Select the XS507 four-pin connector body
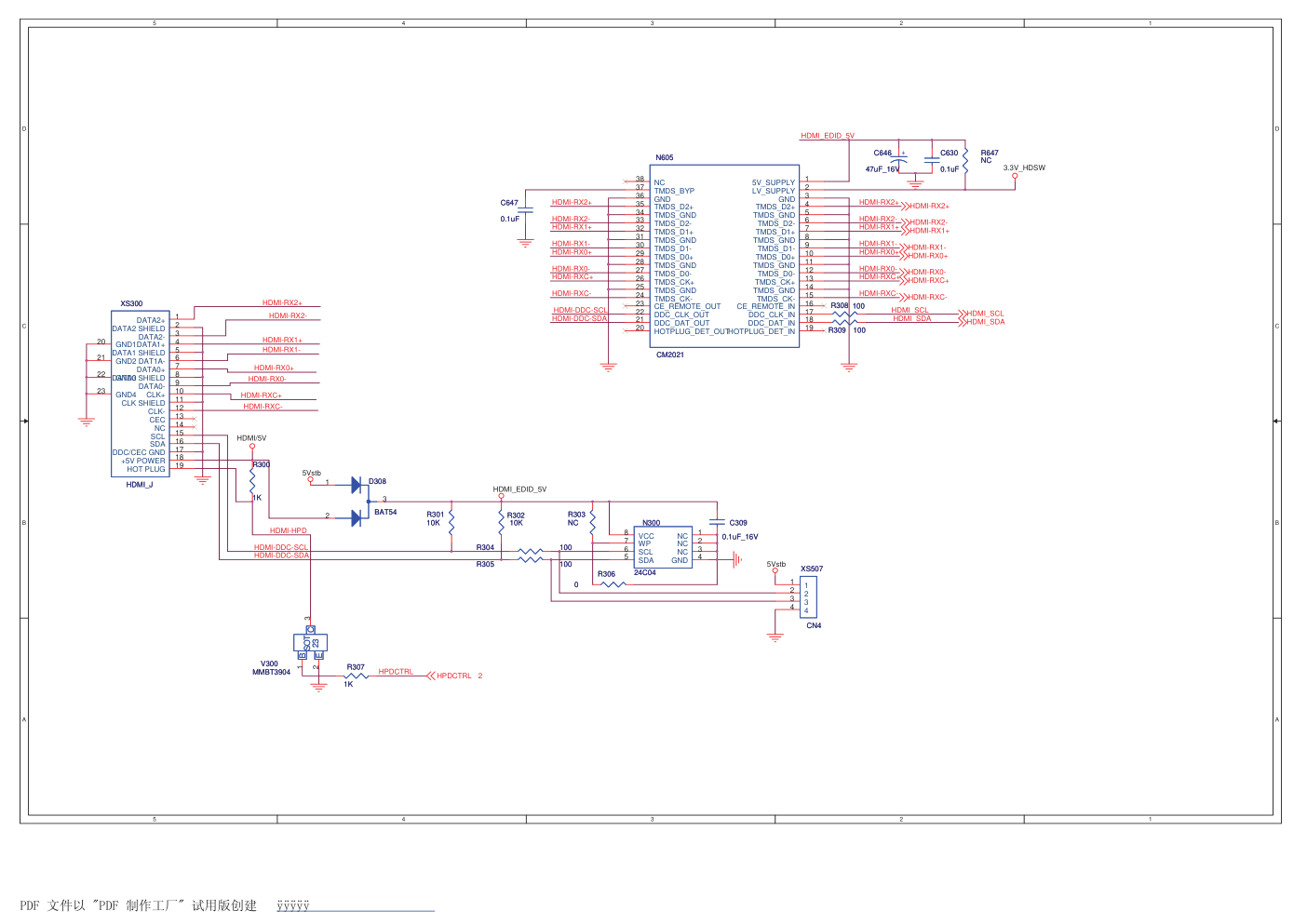The width and height of the screenshot is (1307, 924). click(808, 597)
